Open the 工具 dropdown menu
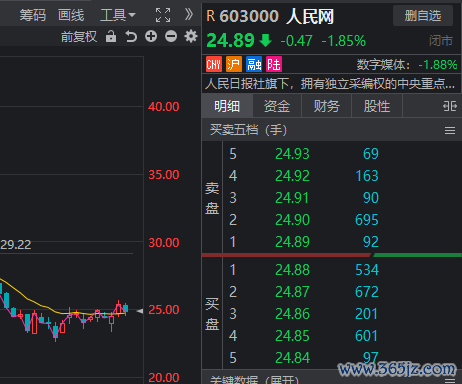The width and height of the screenshot is (462, 384). 118,15
